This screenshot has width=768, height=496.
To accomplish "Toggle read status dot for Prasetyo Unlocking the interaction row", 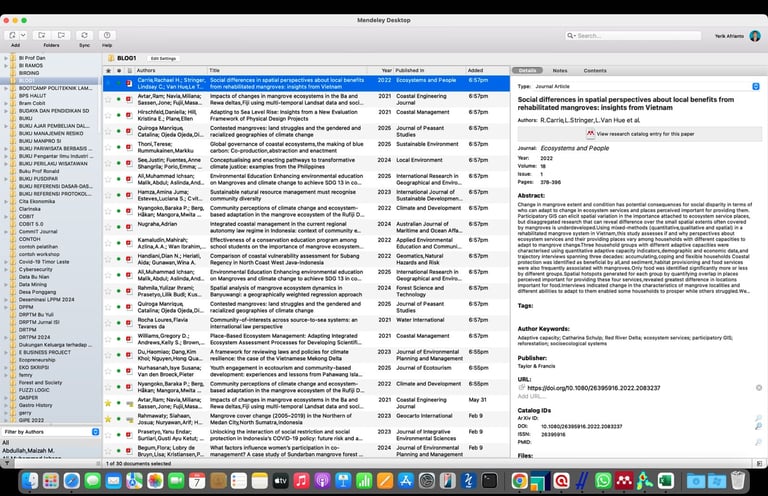I will pyautogui.click(x=119, y=435).
